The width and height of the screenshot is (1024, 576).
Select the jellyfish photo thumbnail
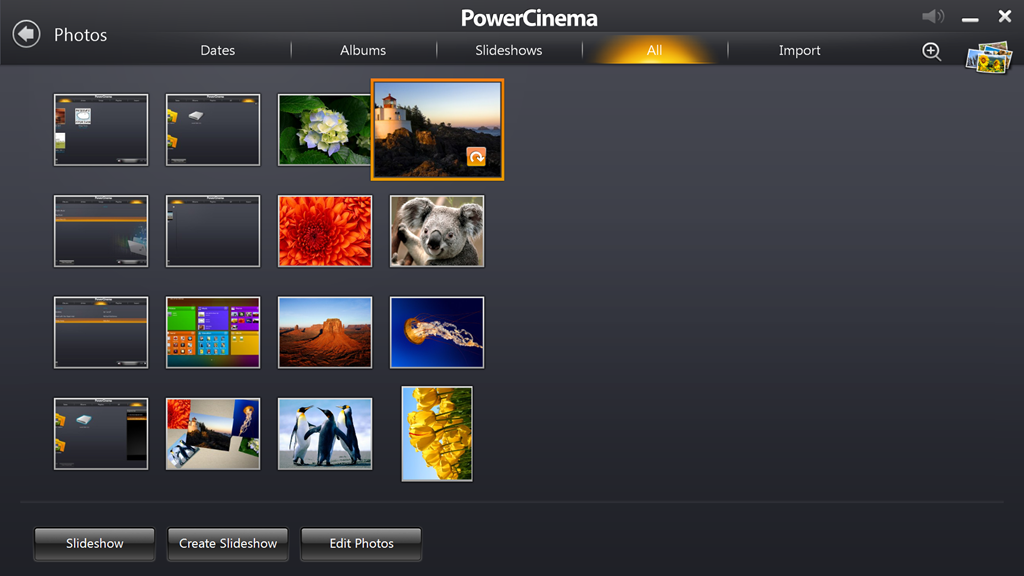(x=437, y=332)
